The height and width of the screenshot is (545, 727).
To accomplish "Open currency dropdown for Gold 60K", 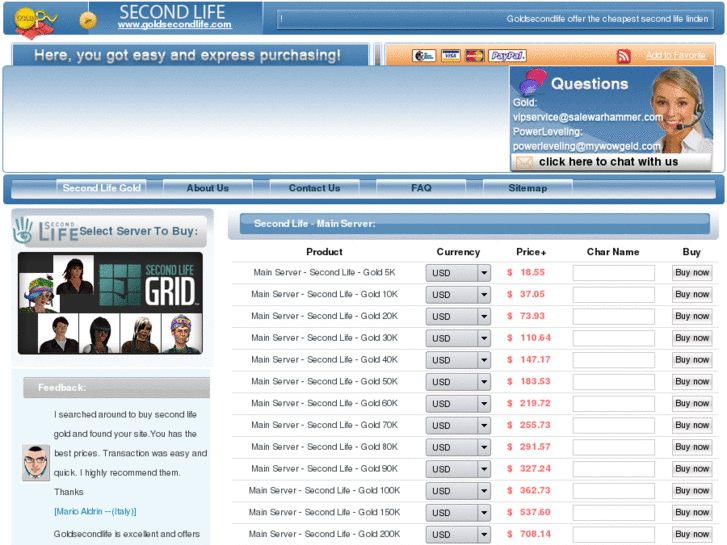I will point(458,404).
